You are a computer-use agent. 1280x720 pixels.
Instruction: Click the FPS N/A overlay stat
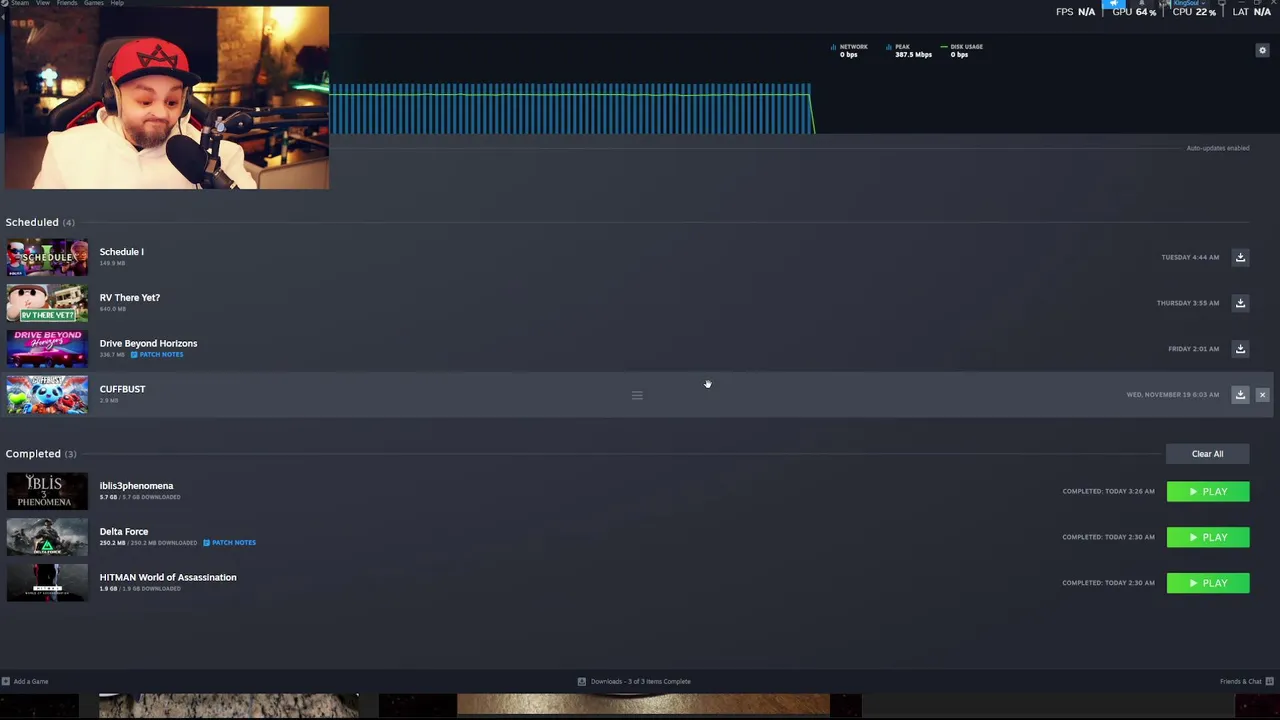coord(1075,12)
